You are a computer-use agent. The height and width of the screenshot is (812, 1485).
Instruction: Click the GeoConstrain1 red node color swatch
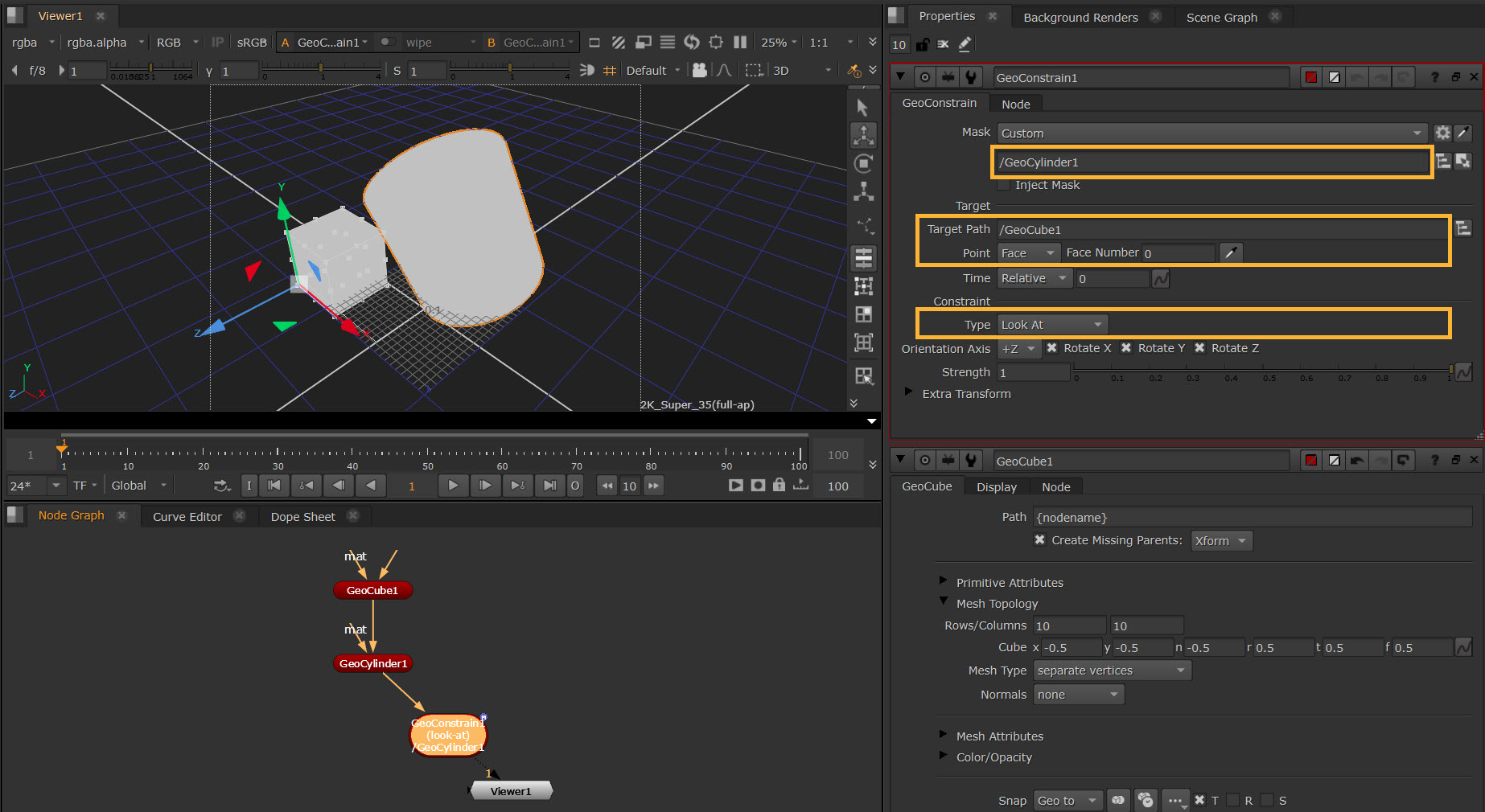(x=1311, y=77)
